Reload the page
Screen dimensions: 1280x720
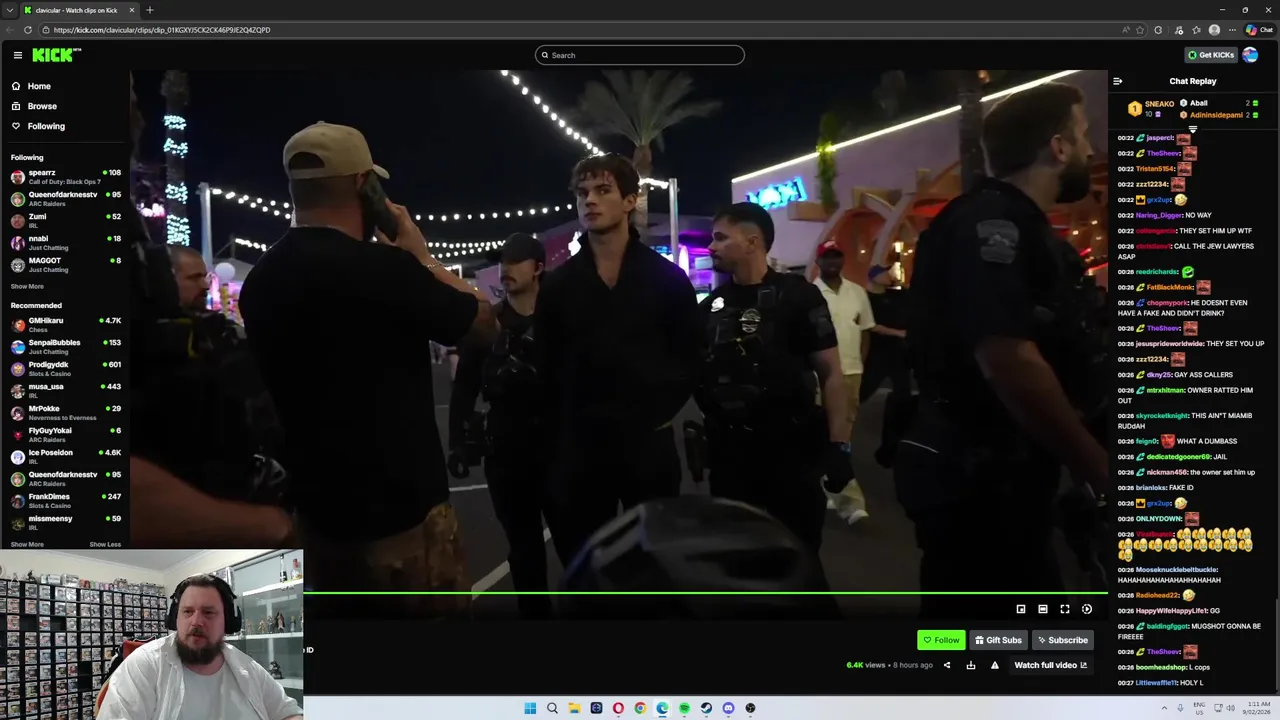click(x=28, y=30)
